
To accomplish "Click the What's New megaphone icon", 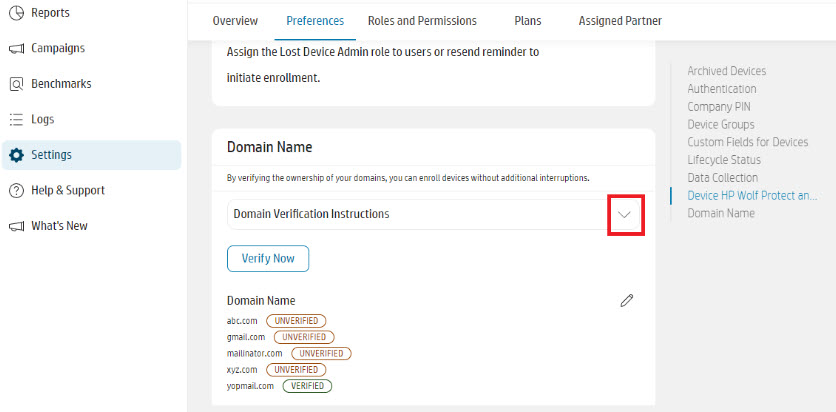I will point(16,226).
